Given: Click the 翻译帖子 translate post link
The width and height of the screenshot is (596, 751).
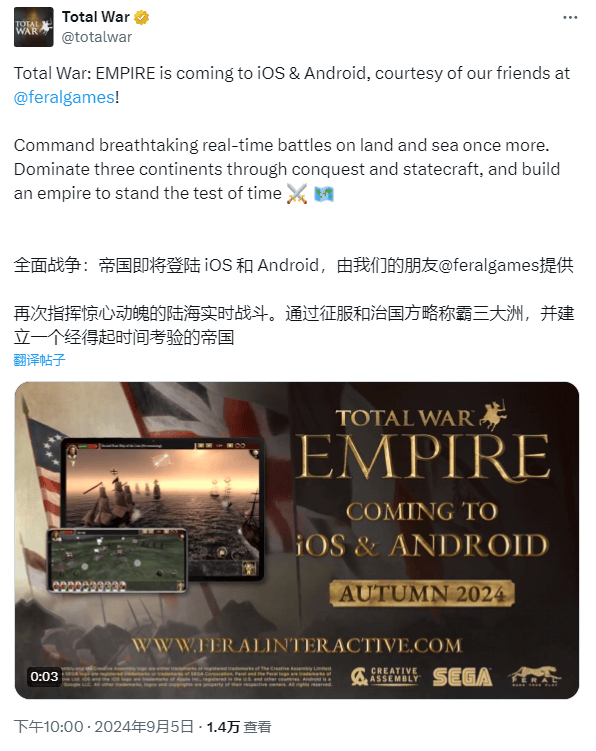Looking at the screenshot, I should coord(39,360).
